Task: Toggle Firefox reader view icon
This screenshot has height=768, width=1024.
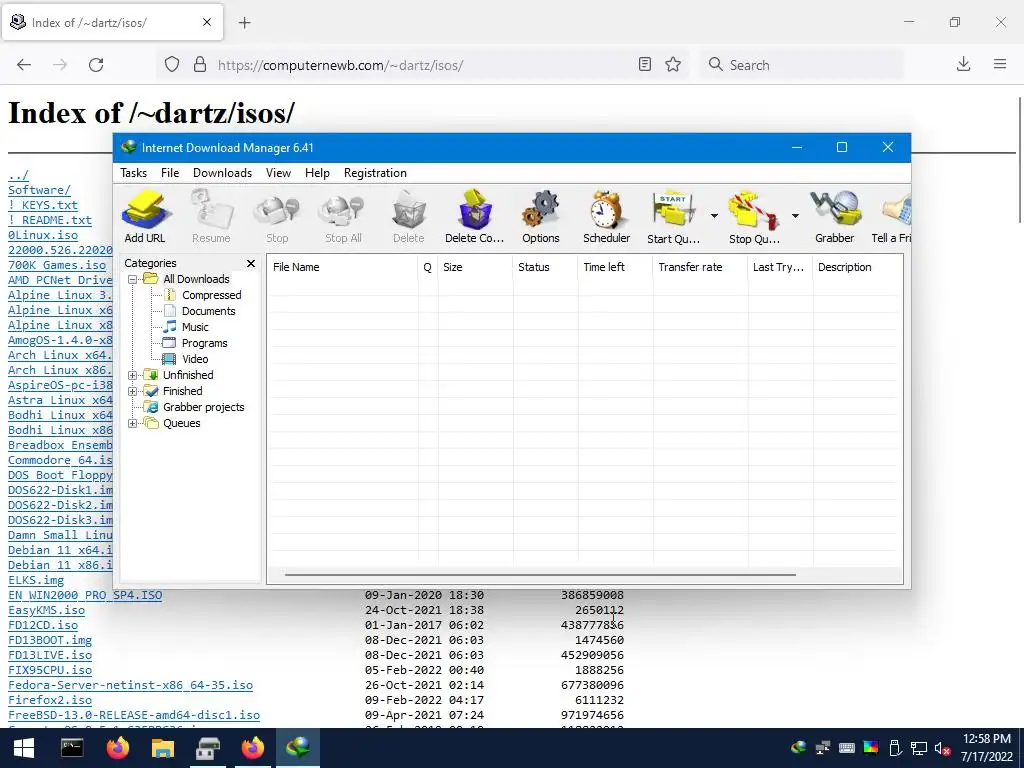Action: pyautogui.click(x=645, y=65)
